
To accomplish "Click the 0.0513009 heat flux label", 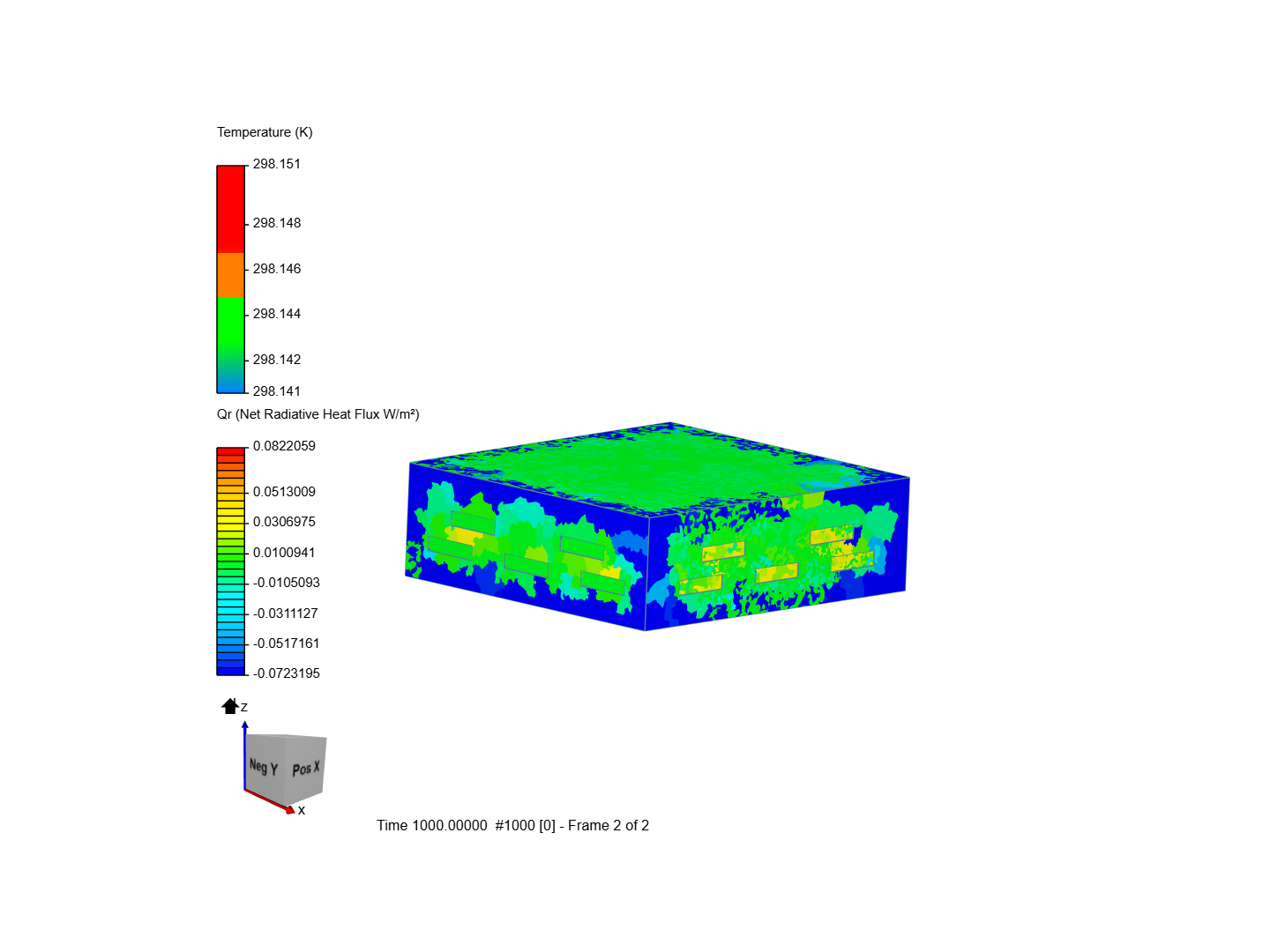I will 284,492.
